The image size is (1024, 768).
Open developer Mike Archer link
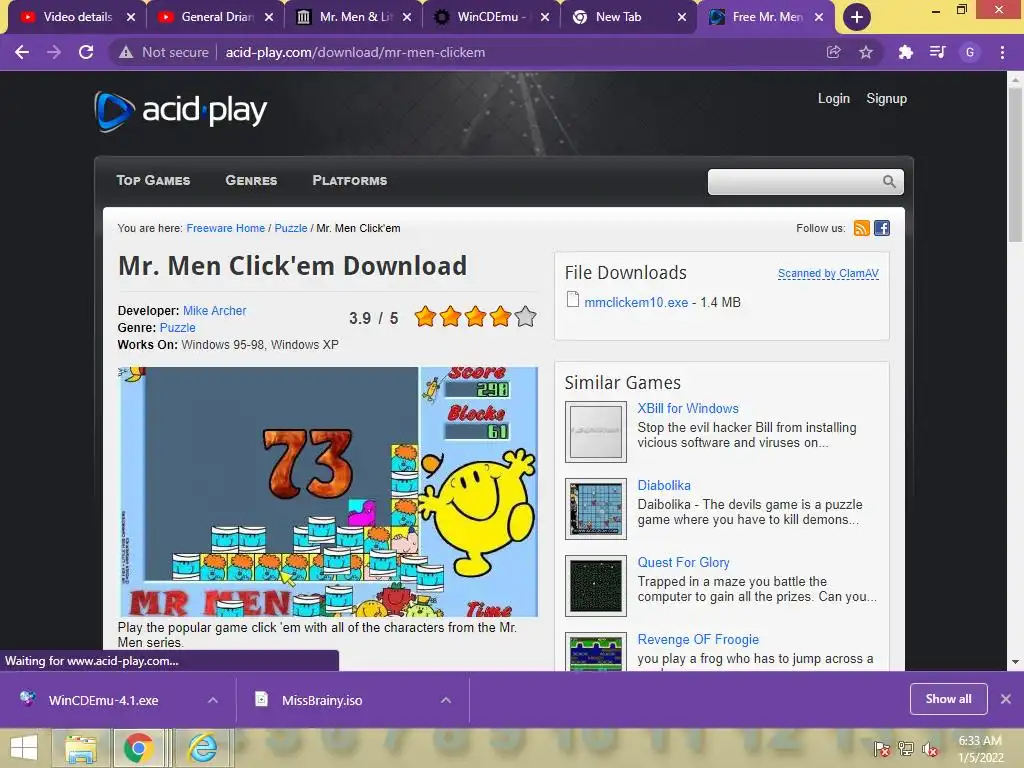click(x=215, y=311)
